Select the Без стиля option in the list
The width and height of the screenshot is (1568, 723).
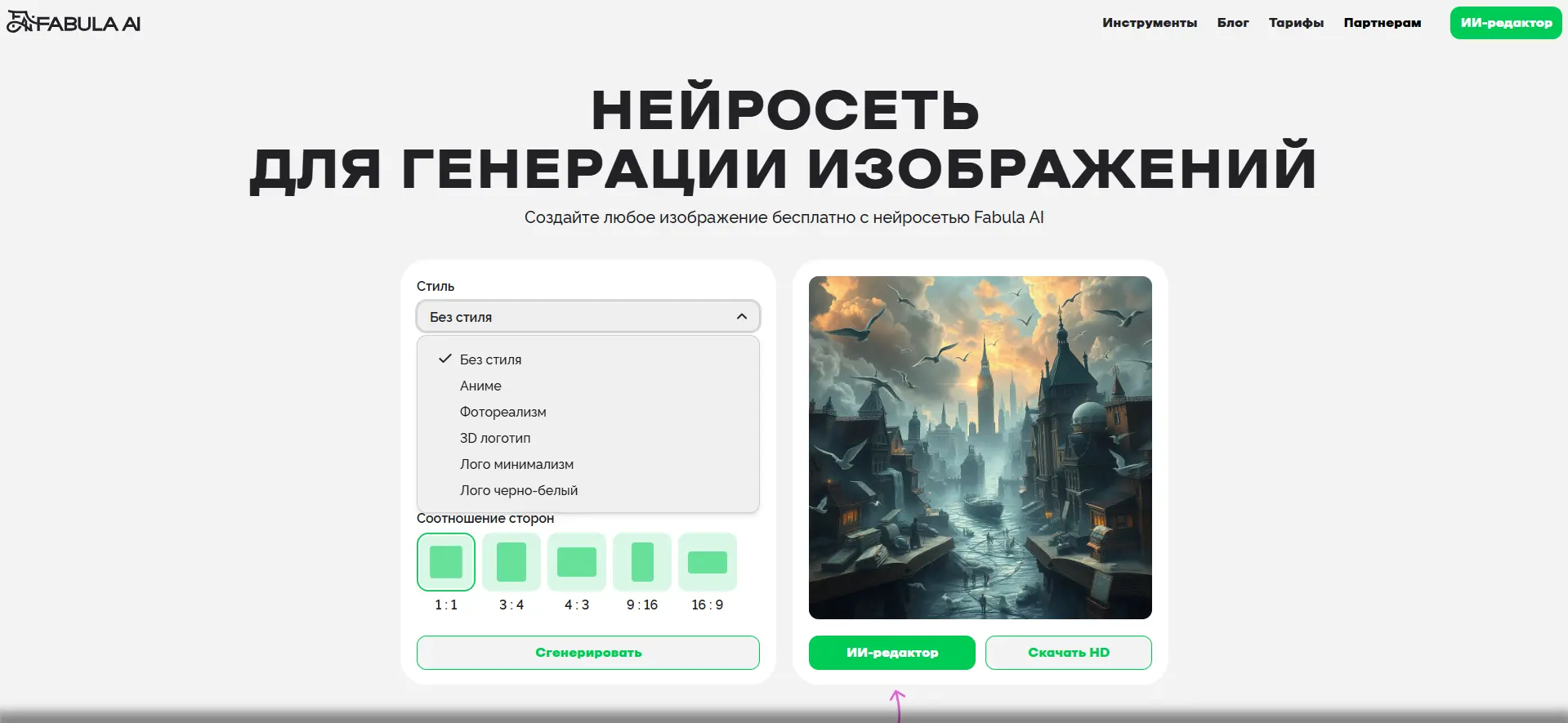(588, 359)
